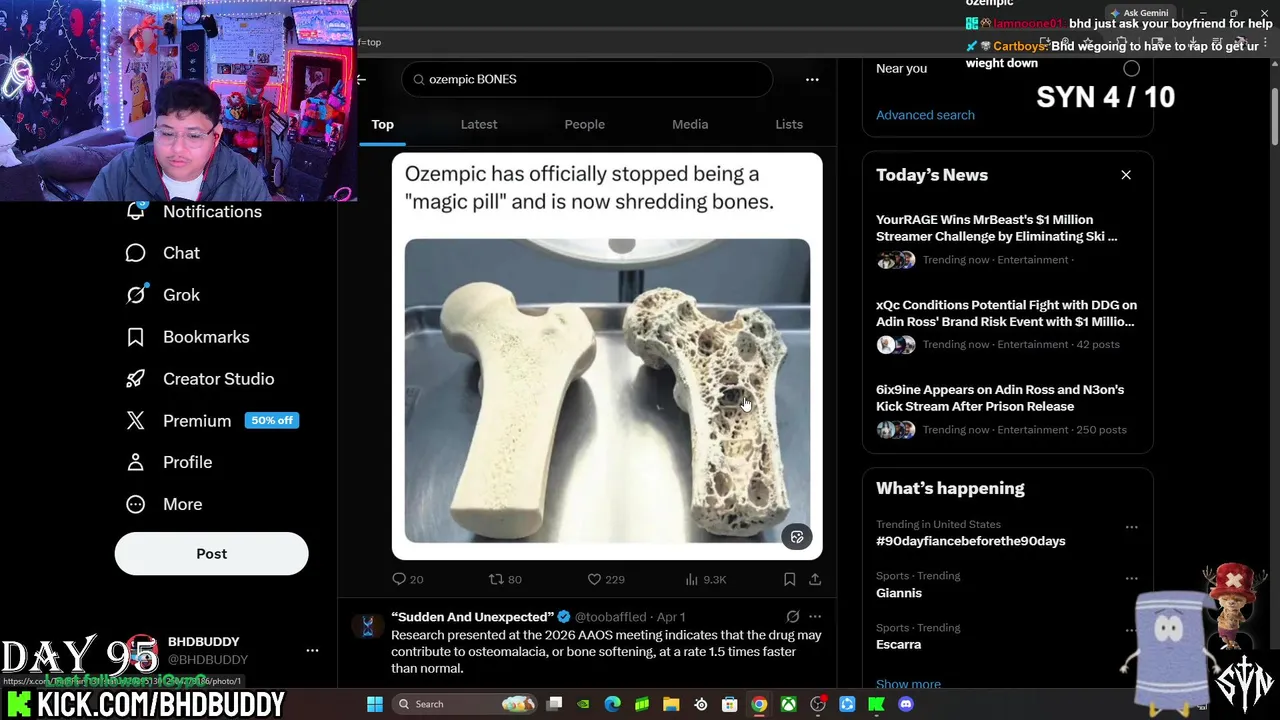This screenshot has width=1280, height=720.
Task: Open more options for Giannis trend
Action: click(1131, 578)
